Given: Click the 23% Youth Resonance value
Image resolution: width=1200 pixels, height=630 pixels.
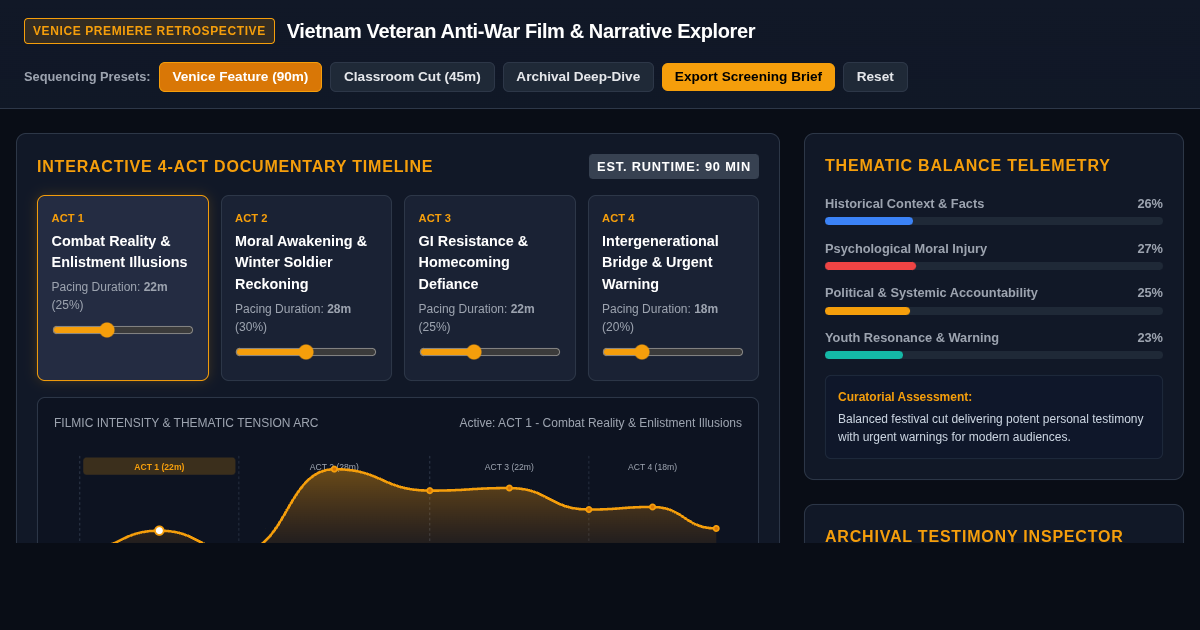Looking at the screenshot, I should pos(1150,338).
